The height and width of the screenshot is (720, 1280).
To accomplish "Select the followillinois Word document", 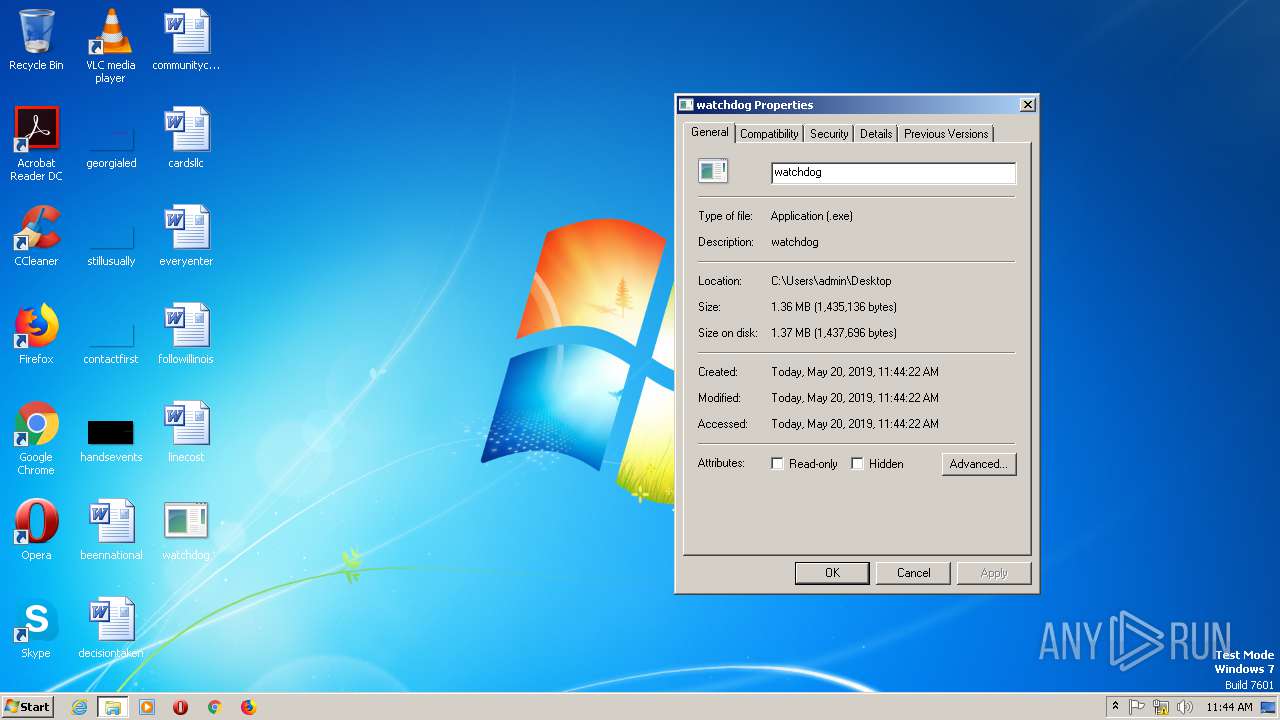I will 186,335.
